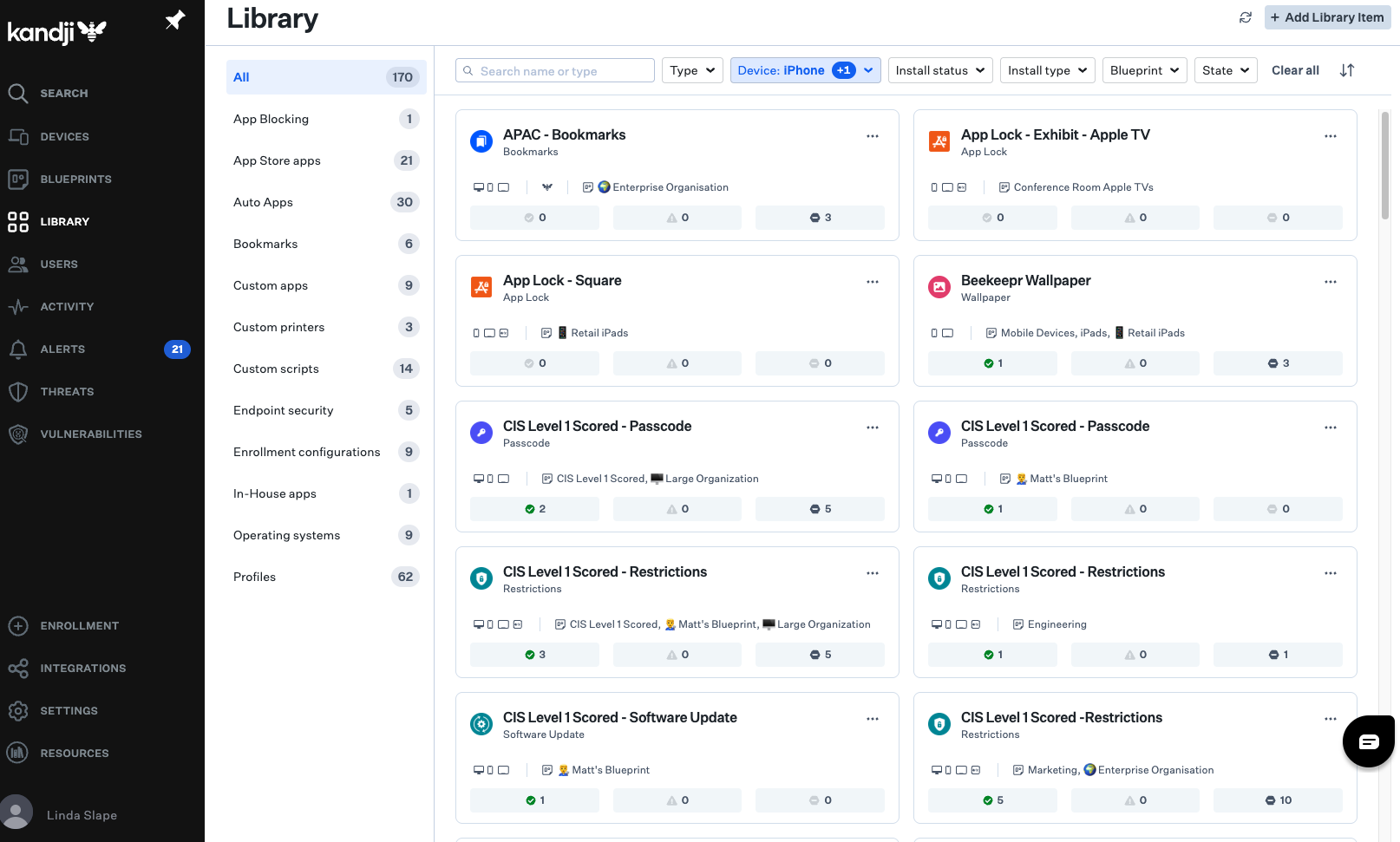The width and height of the screenshot is (1400, 842).
Task: Select the All category
Action: click(326, 77)
